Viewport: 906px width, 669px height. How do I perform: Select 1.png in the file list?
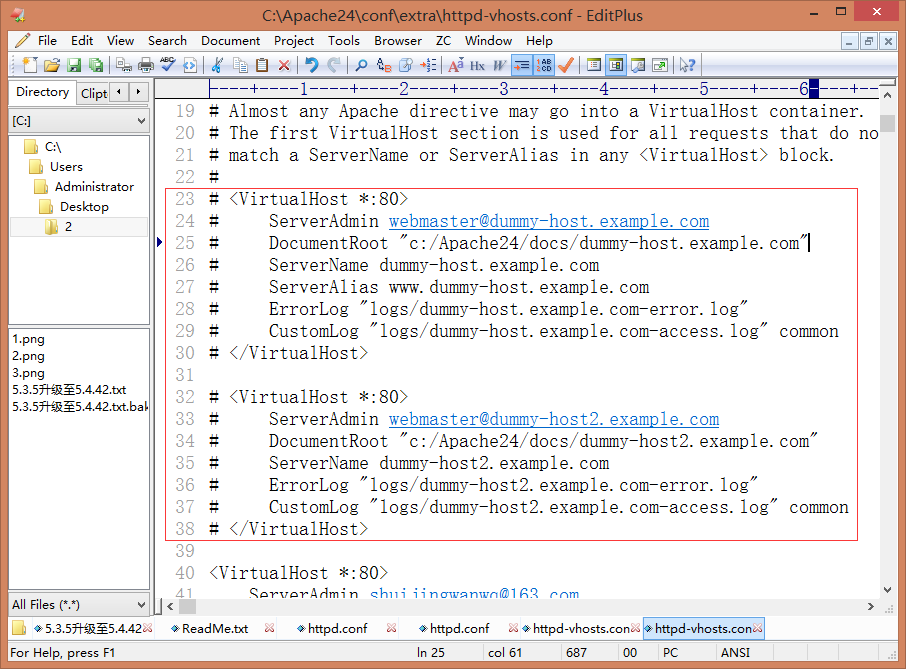click(28, 339)
